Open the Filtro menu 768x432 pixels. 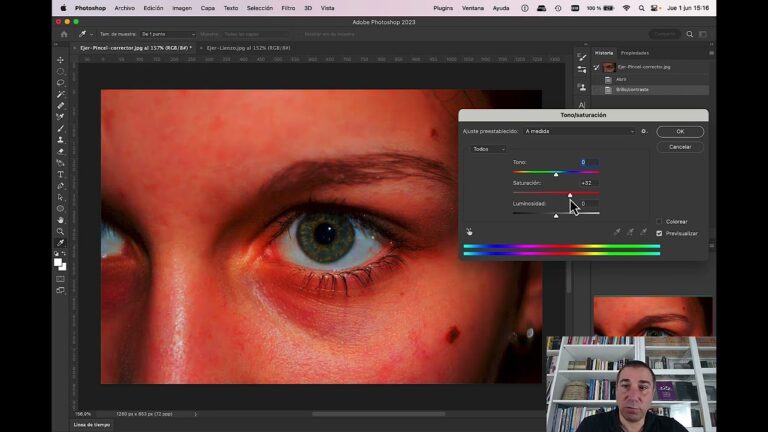[288, 8]
